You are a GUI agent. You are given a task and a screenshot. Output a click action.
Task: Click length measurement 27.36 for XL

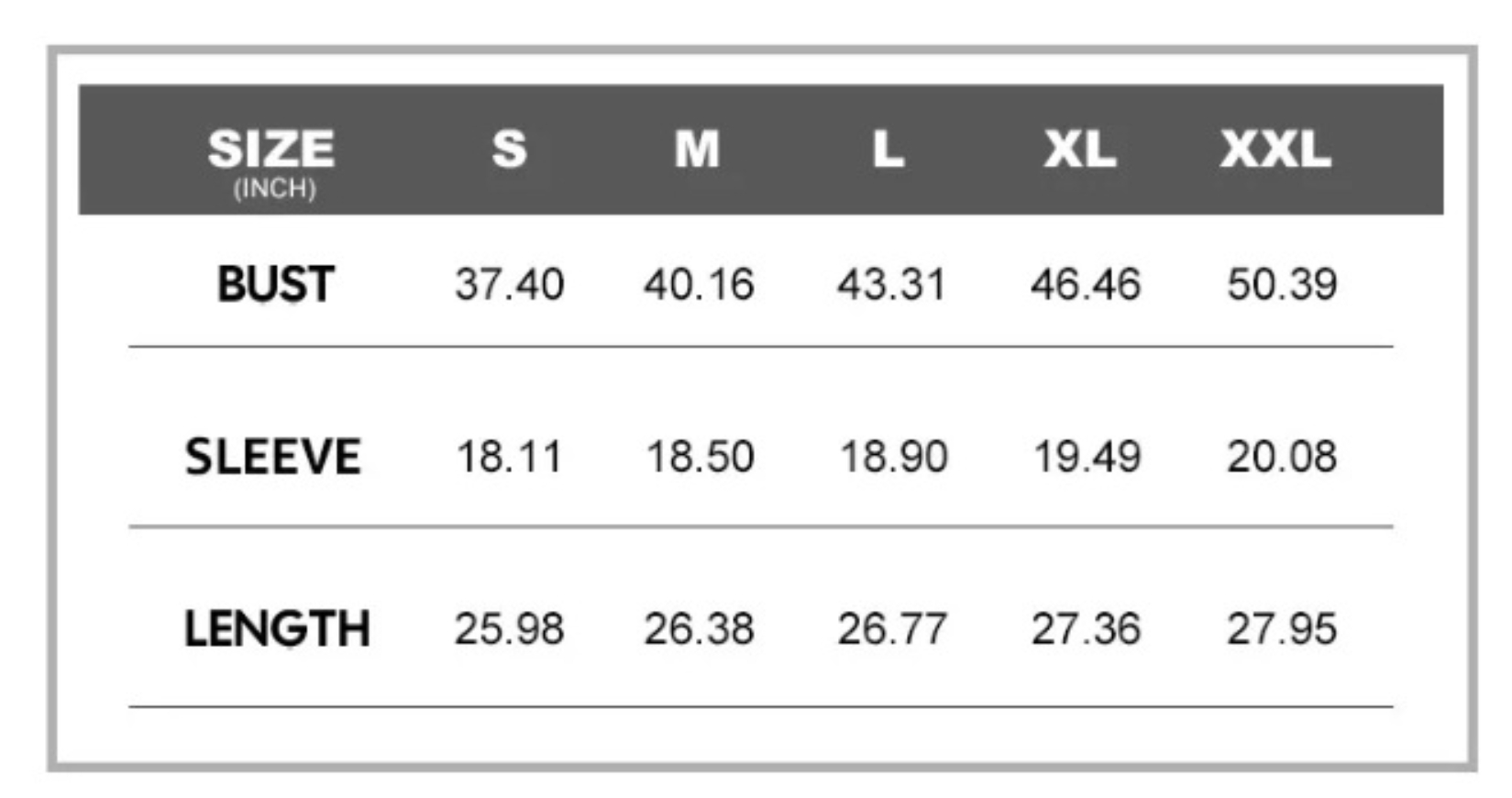pos(1086,628)
